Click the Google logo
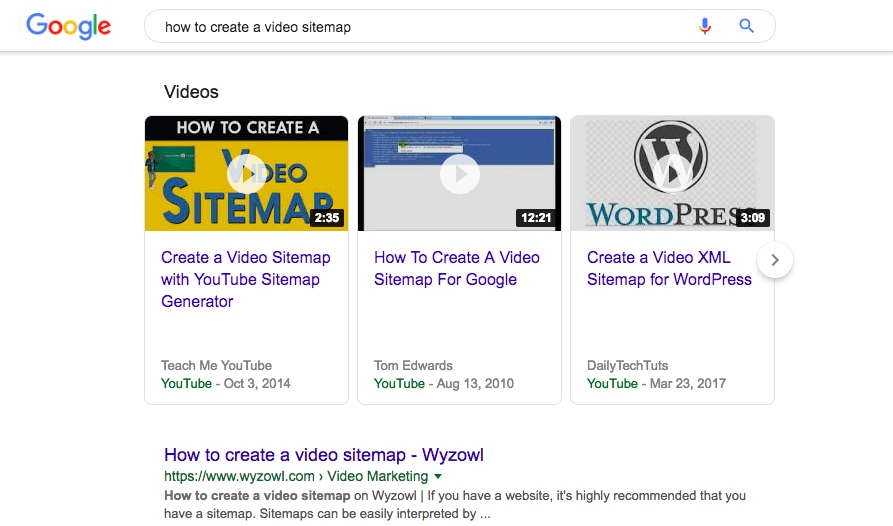 (68, 26)
